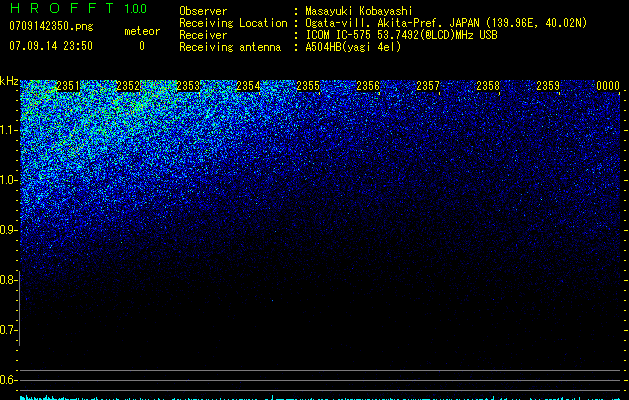Click the 2352 time marker
The image size is (629, 400).
(x=128, y=86)
